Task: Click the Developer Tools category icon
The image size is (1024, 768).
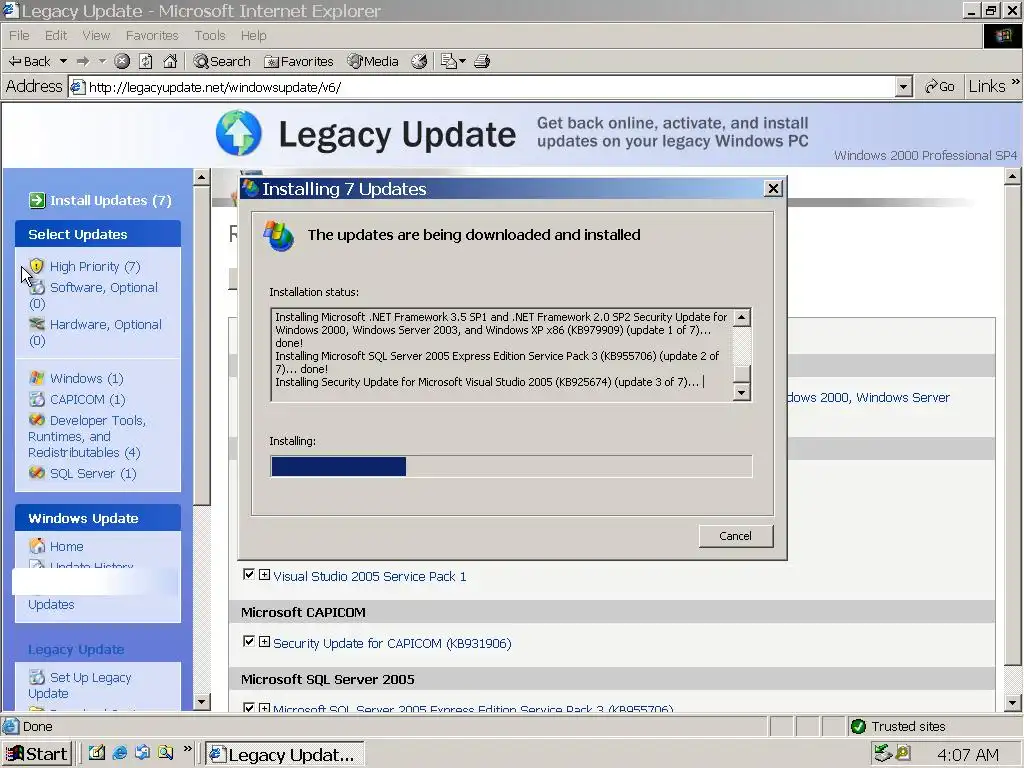Action: point(37,420)
